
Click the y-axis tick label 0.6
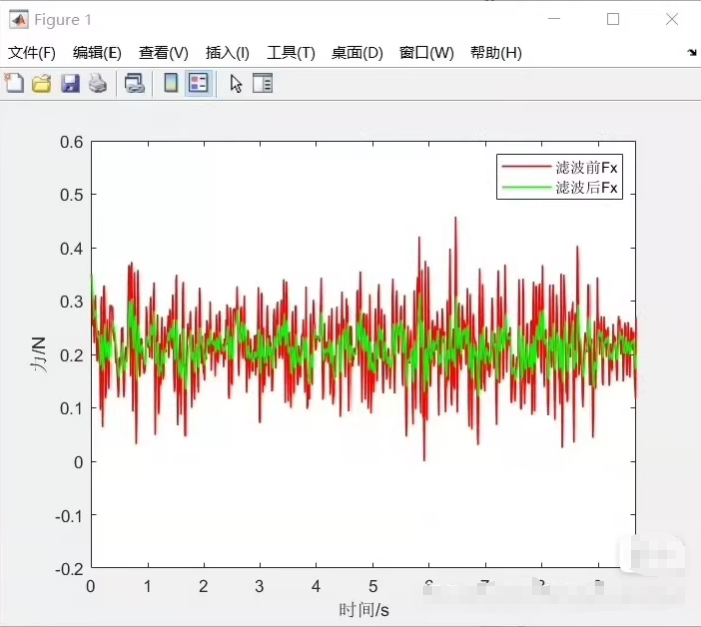coord(72,142)
